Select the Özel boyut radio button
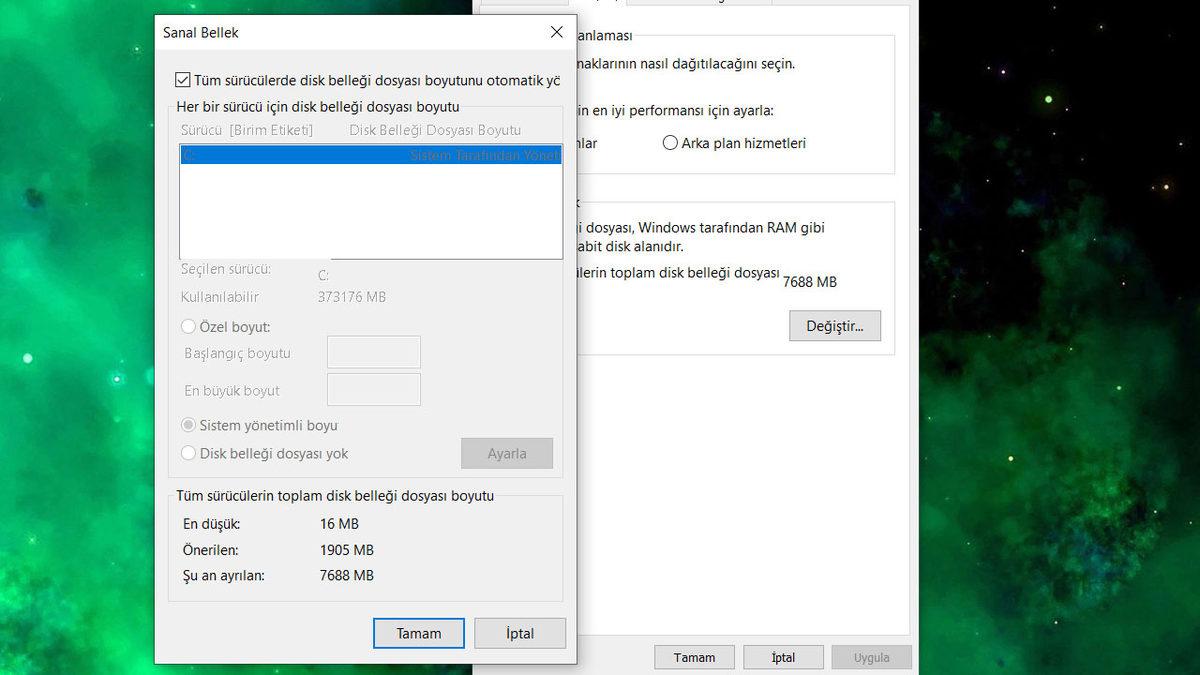1200x675 pixels. point(187,326)
